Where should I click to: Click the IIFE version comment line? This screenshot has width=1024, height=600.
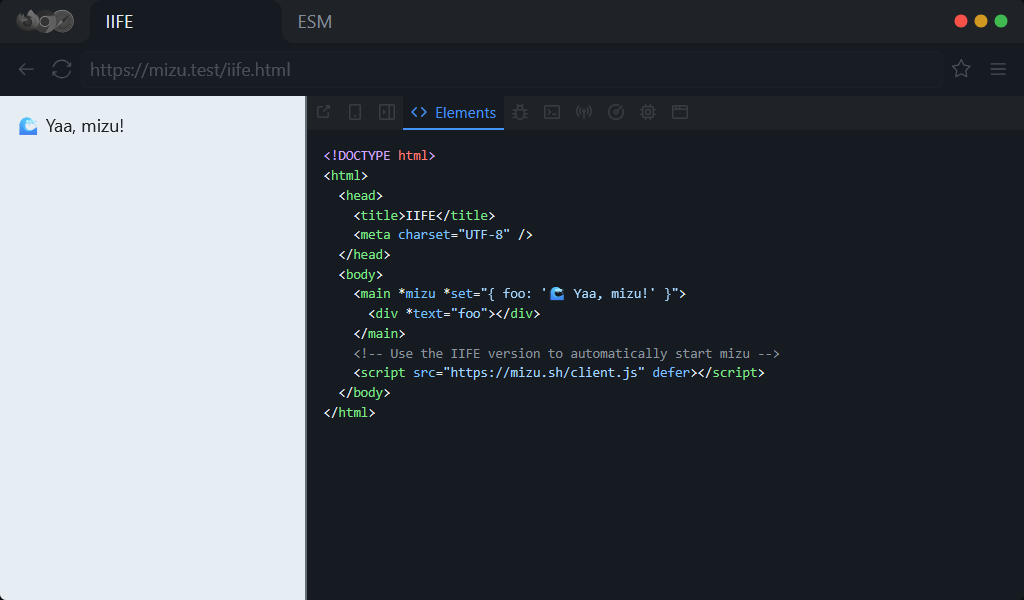(567, 353)
